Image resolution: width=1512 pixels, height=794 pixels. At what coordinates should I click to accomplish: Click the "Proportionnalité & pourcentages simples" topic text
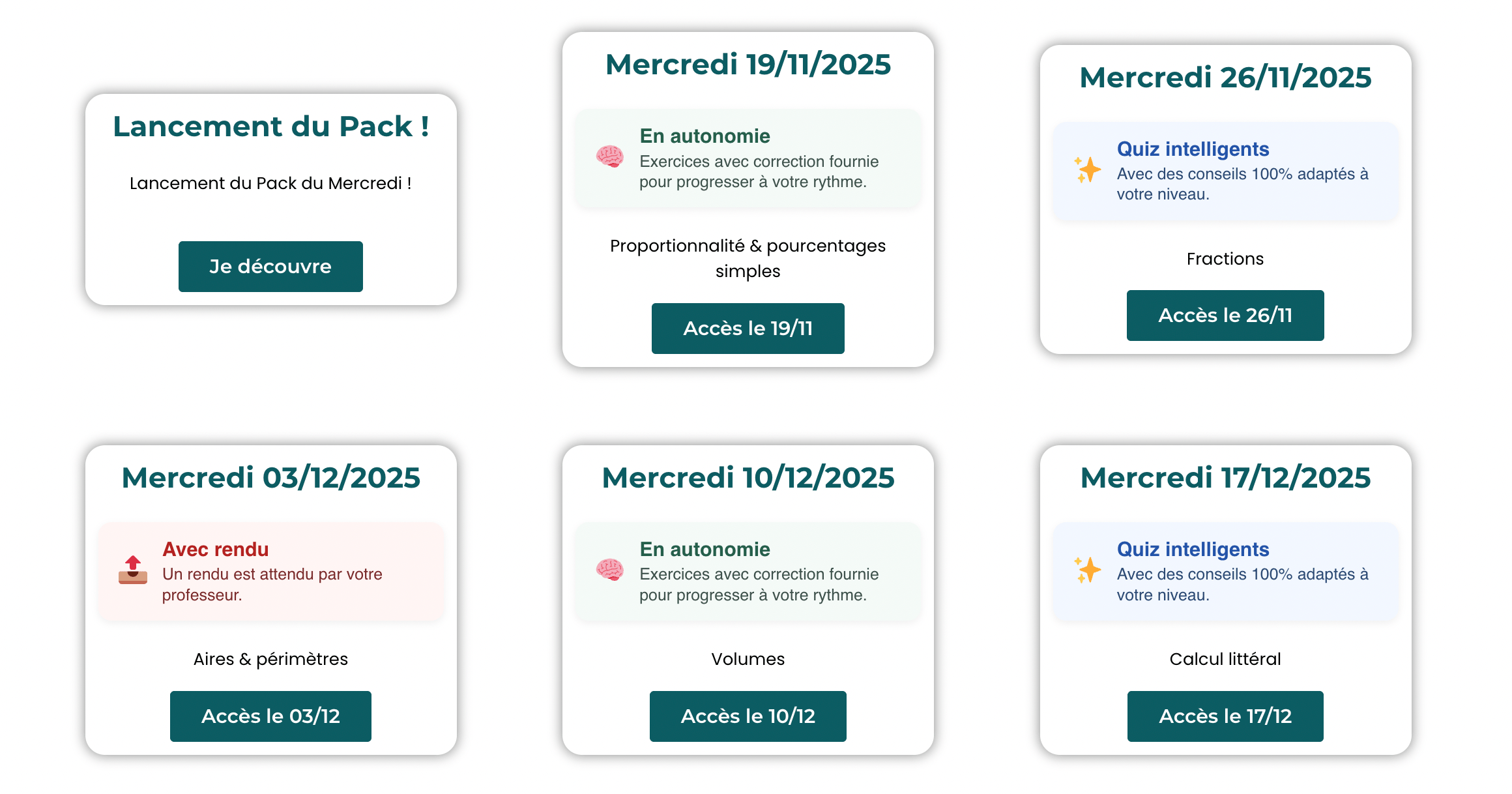tap(748, 258)
